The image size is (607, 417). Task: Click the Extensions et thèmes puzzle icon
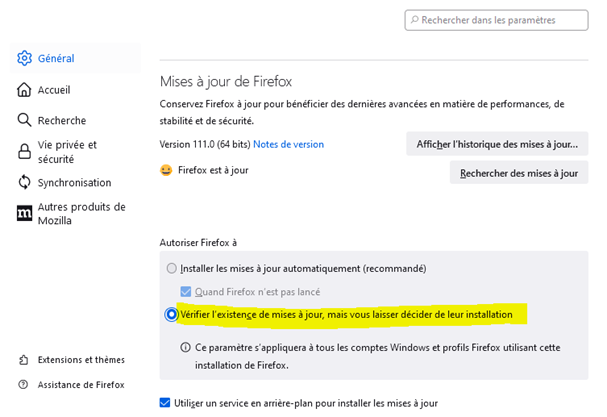click(24, 360)
